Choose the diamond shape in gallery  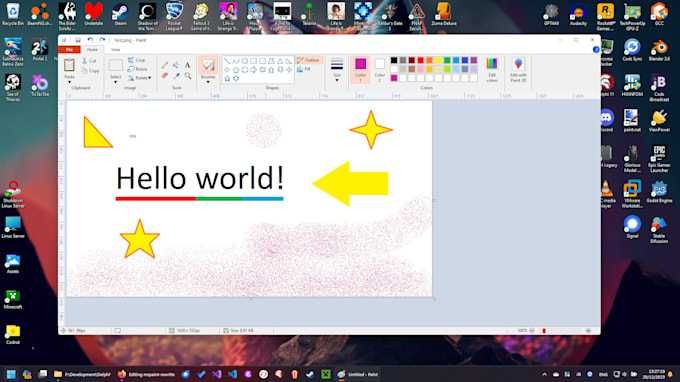click(227, 69)
